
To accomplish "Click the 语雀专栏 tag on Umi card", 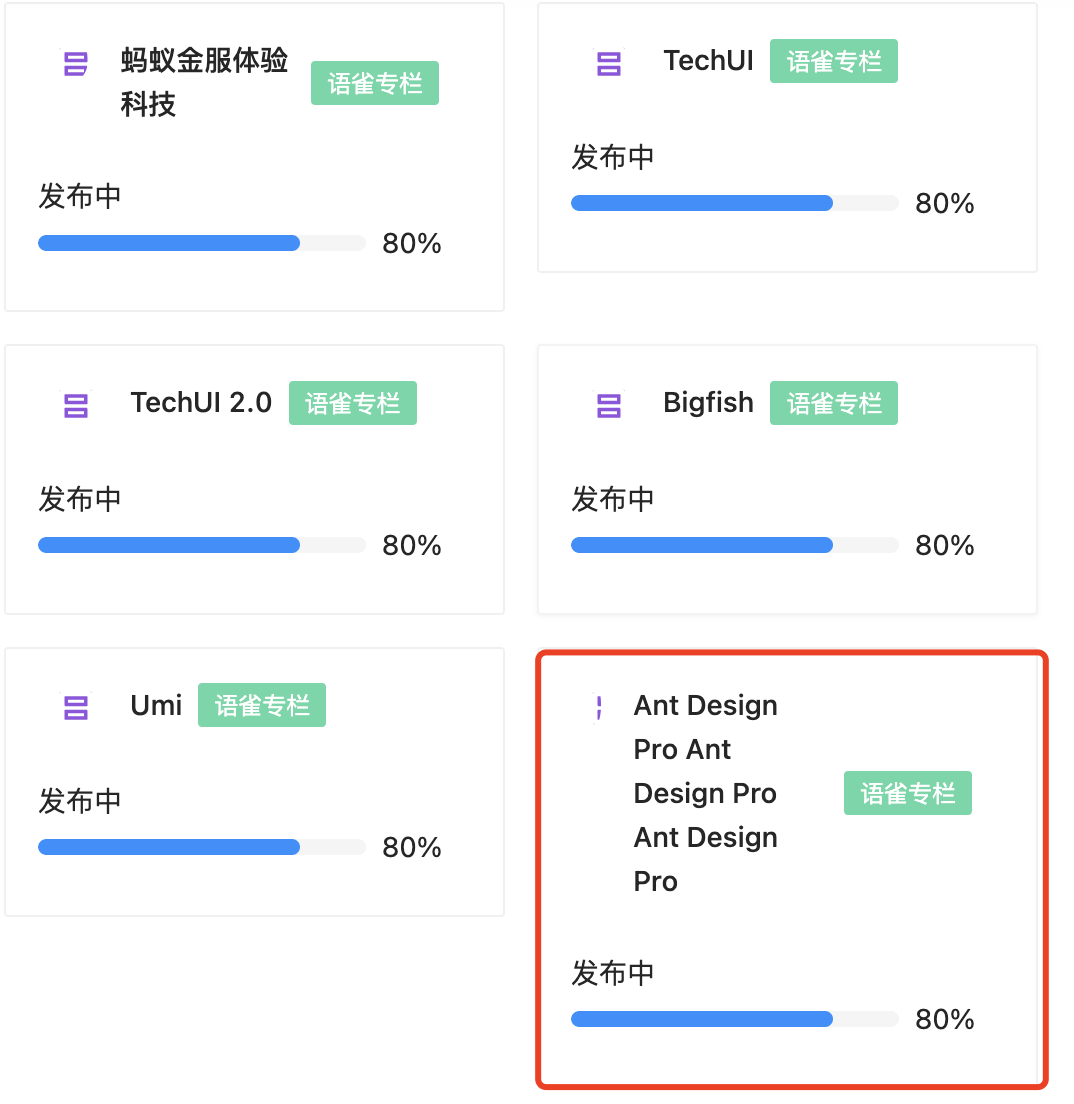I will click(x=261, y=705).
